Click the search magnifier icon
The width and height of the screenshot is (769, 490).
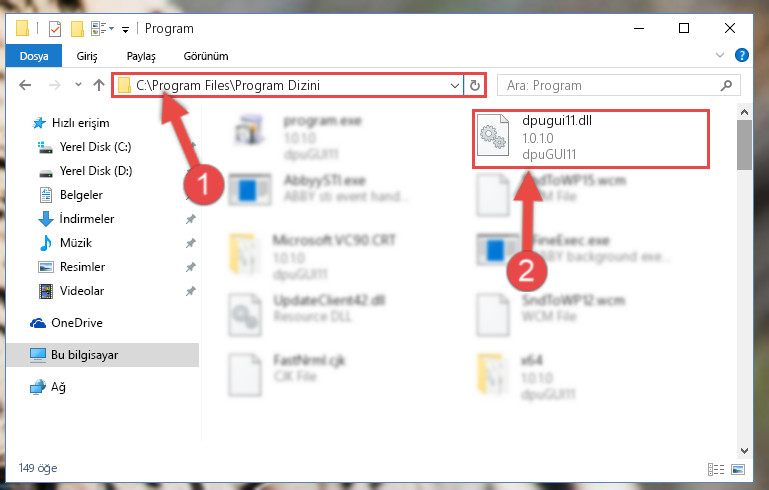pos(726,85)
